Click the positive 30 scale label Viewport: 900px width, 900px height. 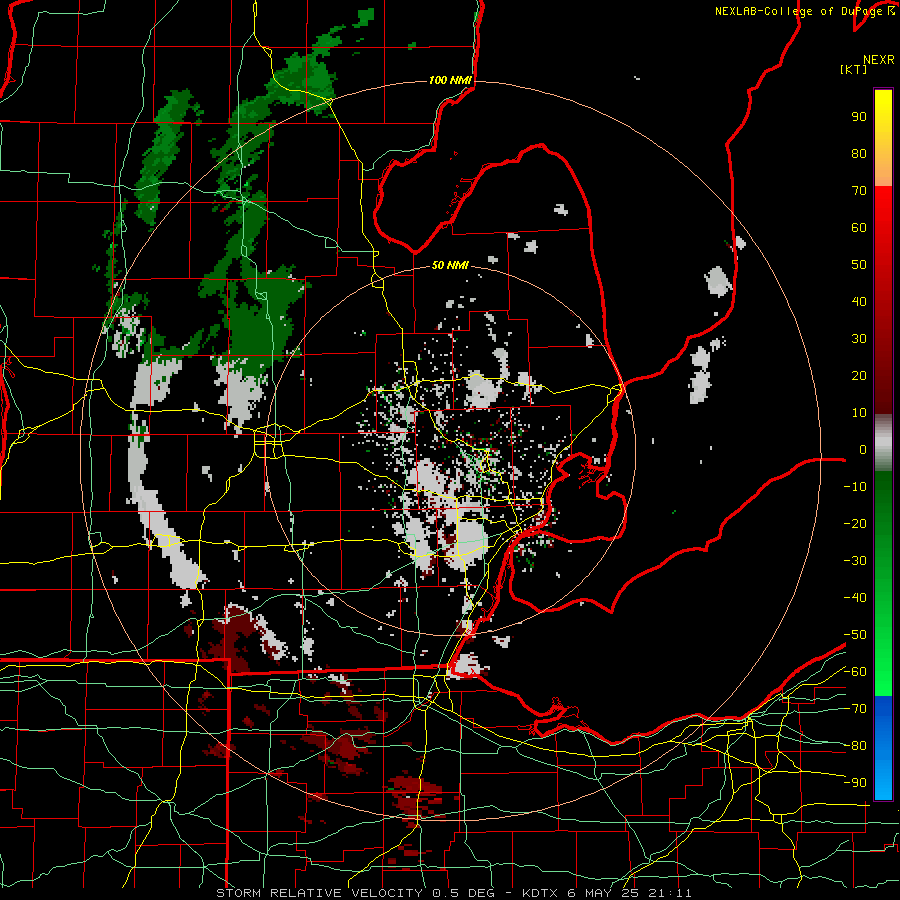click(x=859, y=339)
